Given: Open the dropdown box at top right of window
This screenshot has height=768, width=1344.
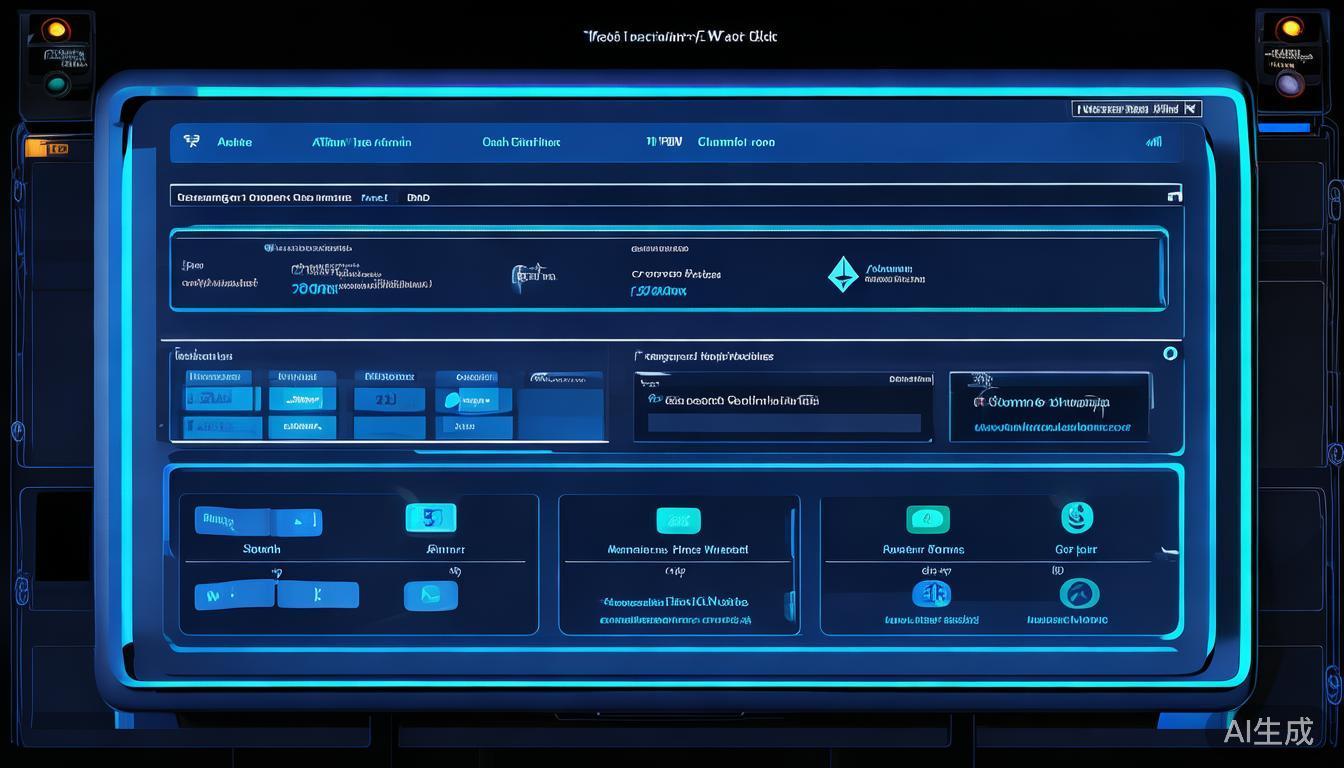Looking at the screenshot, I should click(x=1136, y=108).
